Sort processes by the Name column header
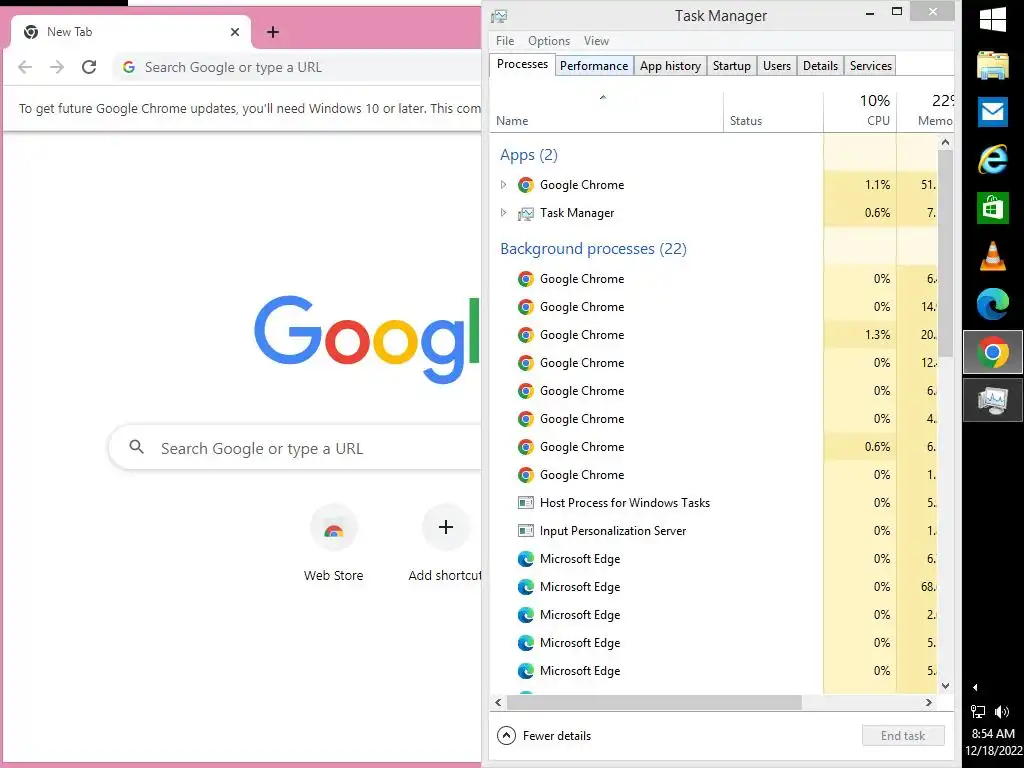 (x=606, y=112)
